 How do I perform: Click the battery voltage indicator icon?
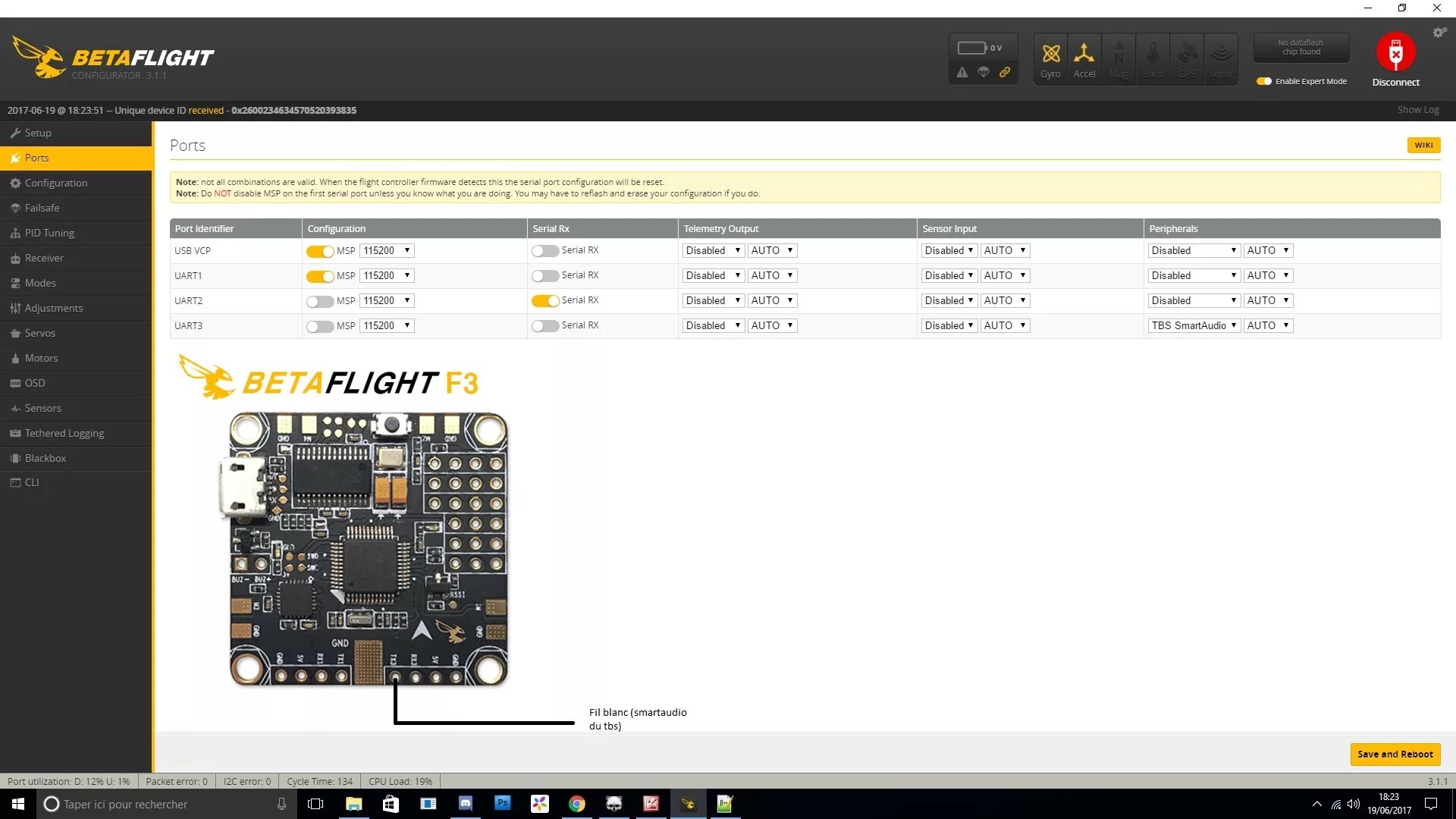pos(971,48)
